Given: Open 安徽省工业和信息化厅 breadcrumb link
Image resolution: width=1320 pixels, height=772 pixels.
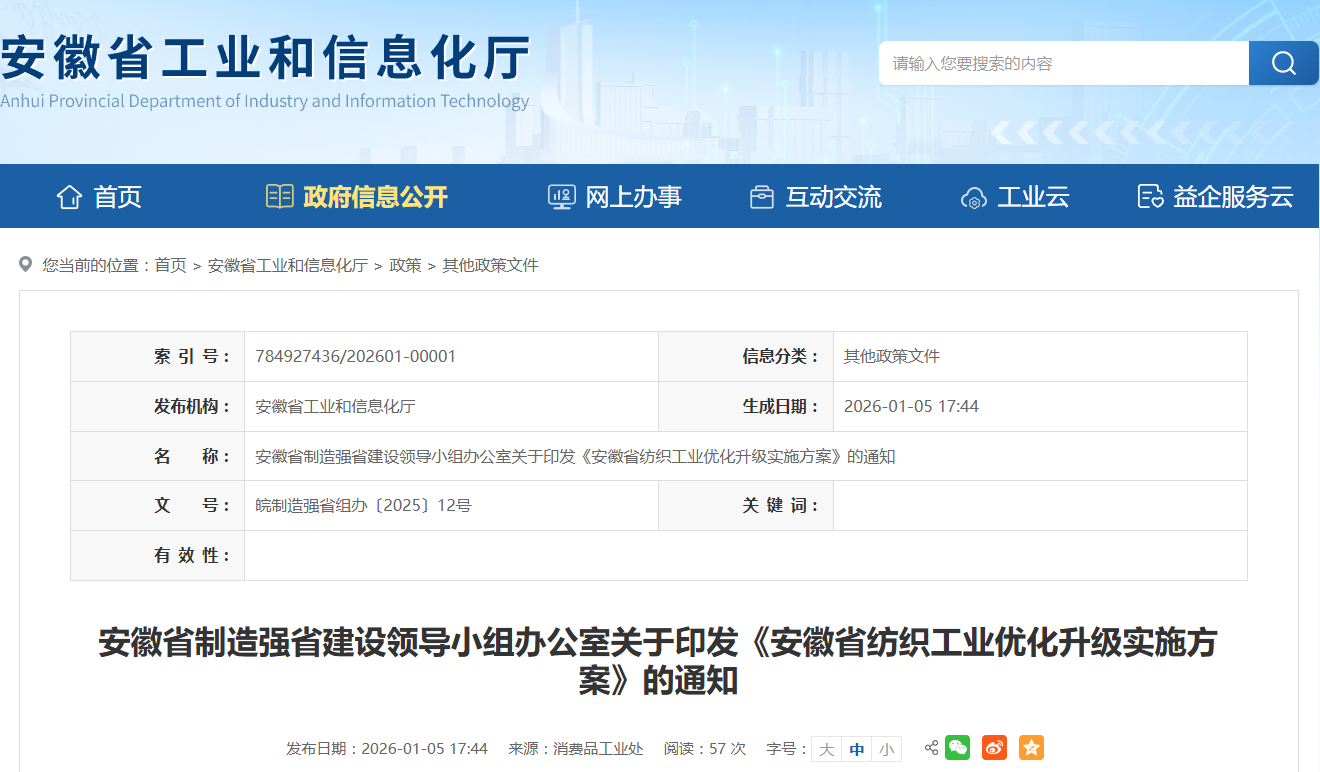Looking at the screenshot, I should pyautogui.click(x=288, y=265).
